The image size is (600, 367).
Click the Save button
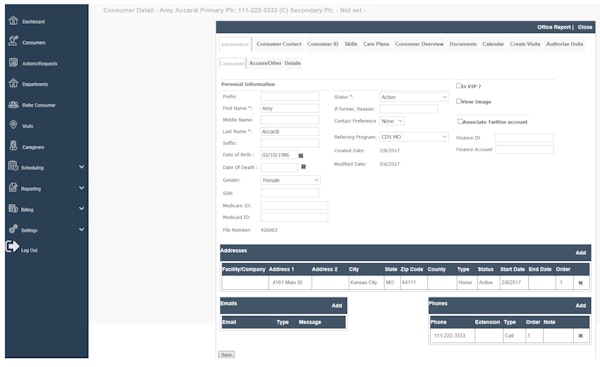click(x=227, y=355)
